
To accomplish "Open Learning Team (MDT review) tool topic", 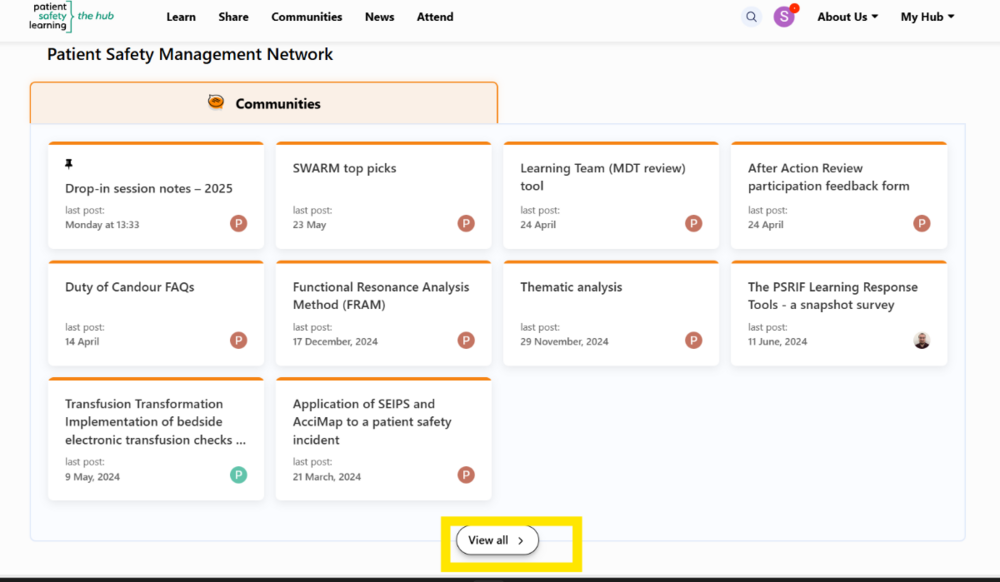I will coord(603,177).
